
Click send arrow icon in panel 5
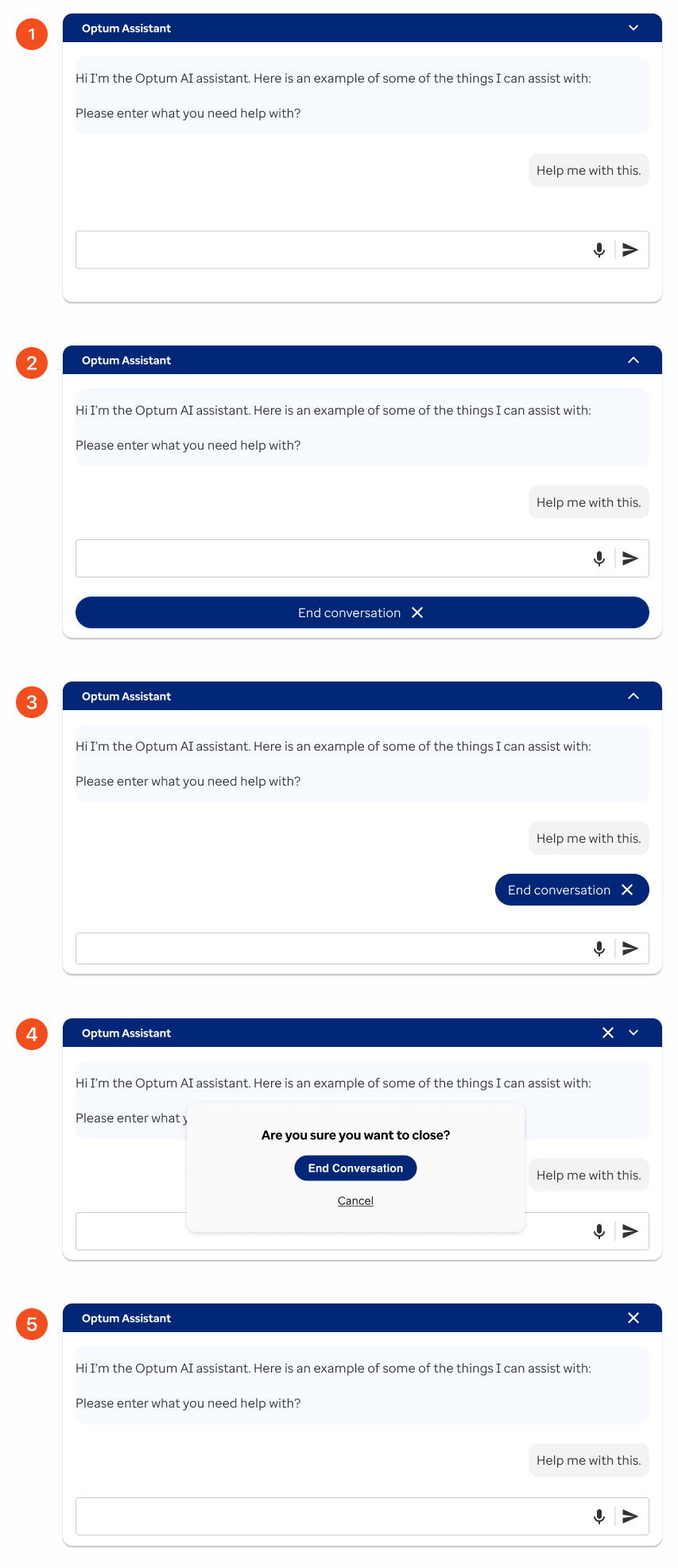[x=630, y=1516]
